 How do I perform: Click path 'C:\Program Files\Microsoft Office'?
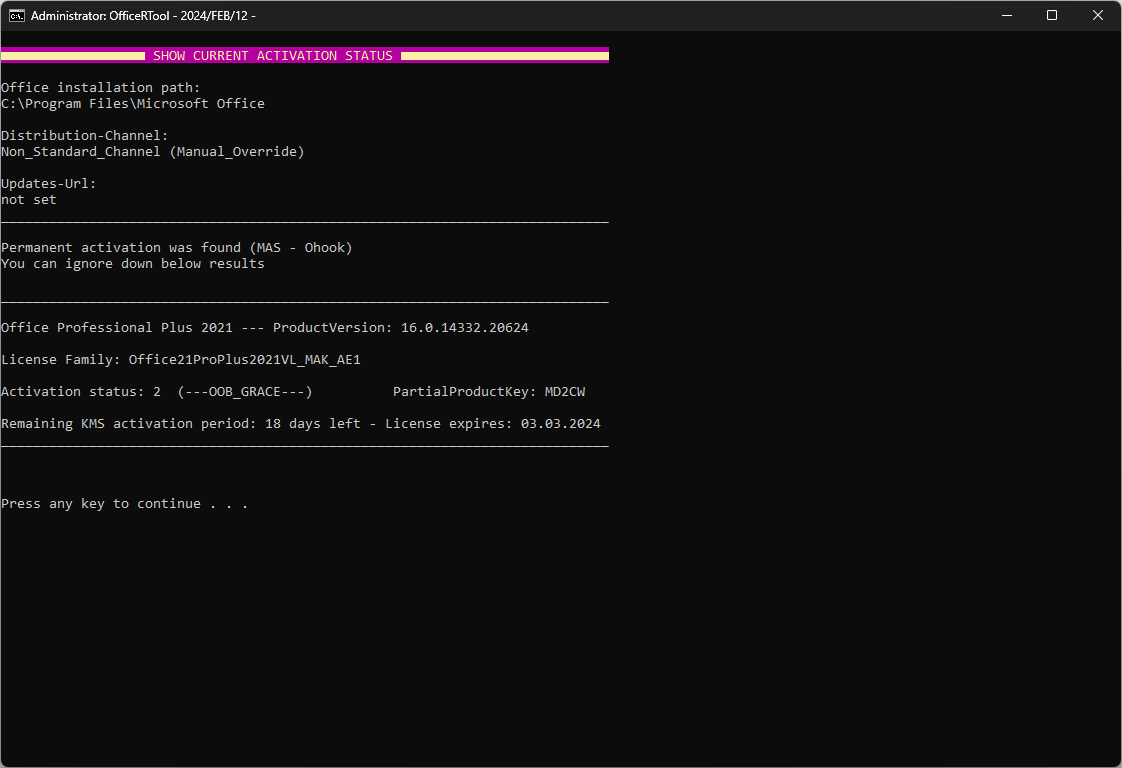[x=133, y=104]
